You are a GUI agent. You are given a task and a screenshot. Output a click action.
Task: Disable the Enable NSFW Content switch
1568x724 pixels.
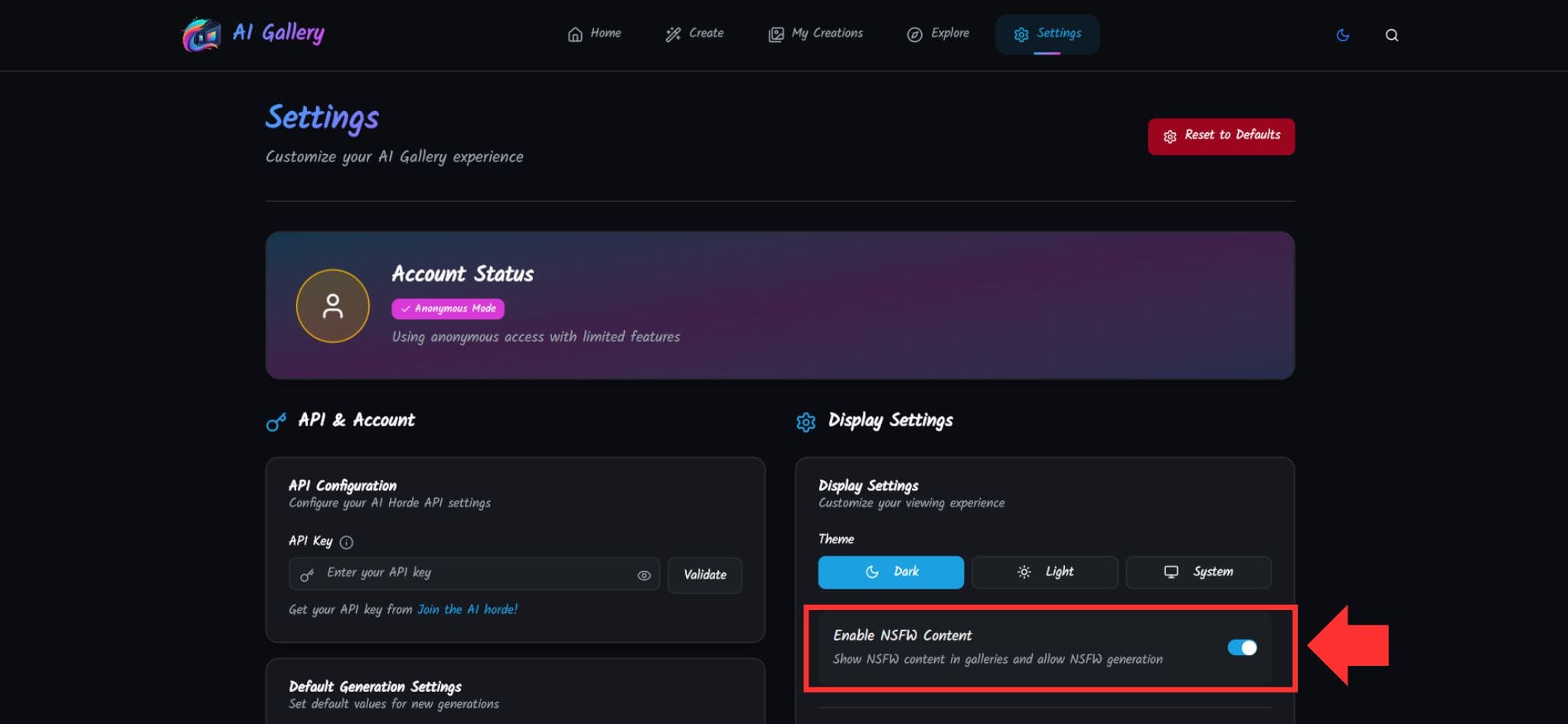(x=1241, y=647)
